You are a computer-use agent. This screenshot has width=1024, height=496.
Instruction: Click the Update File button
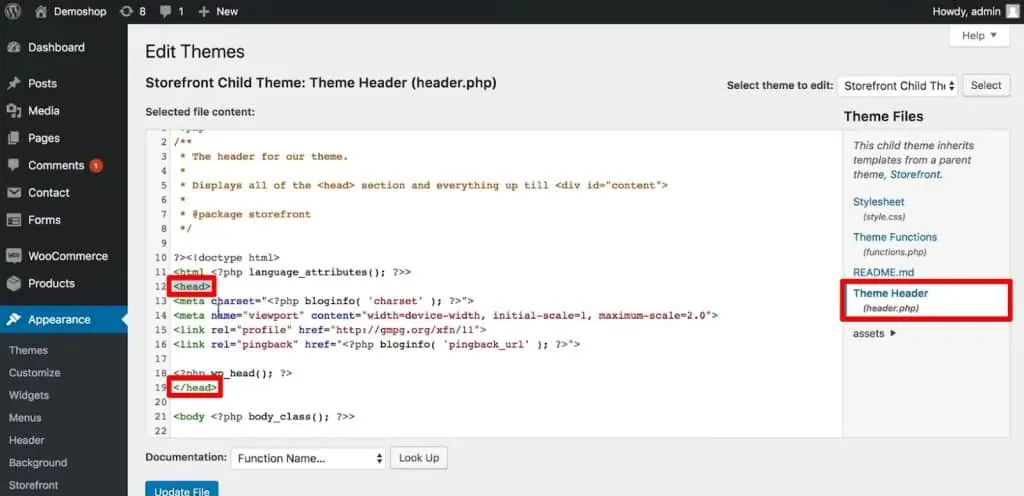(x=182, y=490)
